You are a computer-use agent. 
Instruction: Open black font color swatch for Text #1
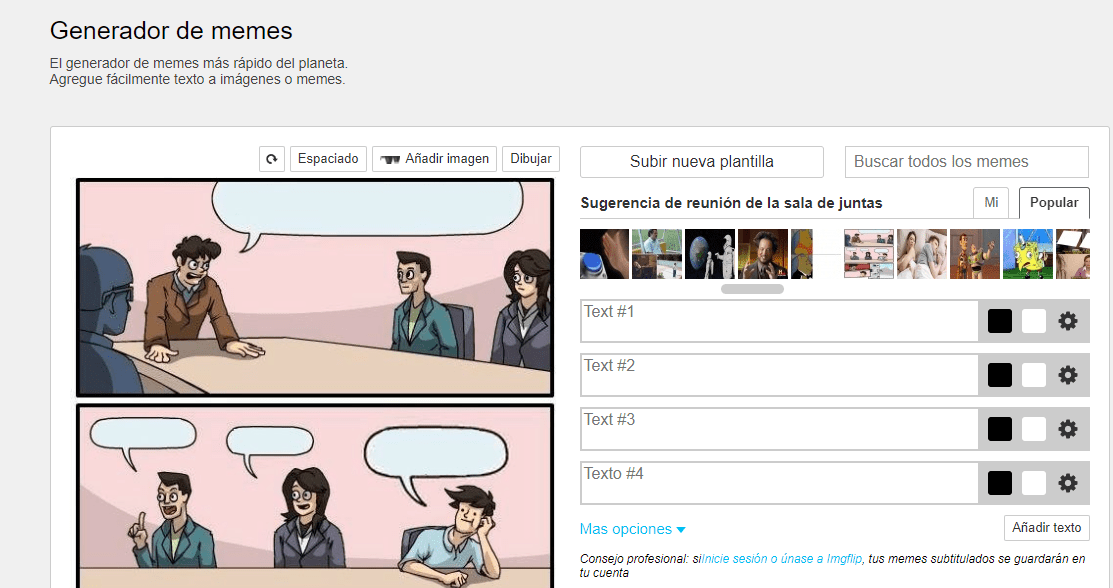(999, 321)
